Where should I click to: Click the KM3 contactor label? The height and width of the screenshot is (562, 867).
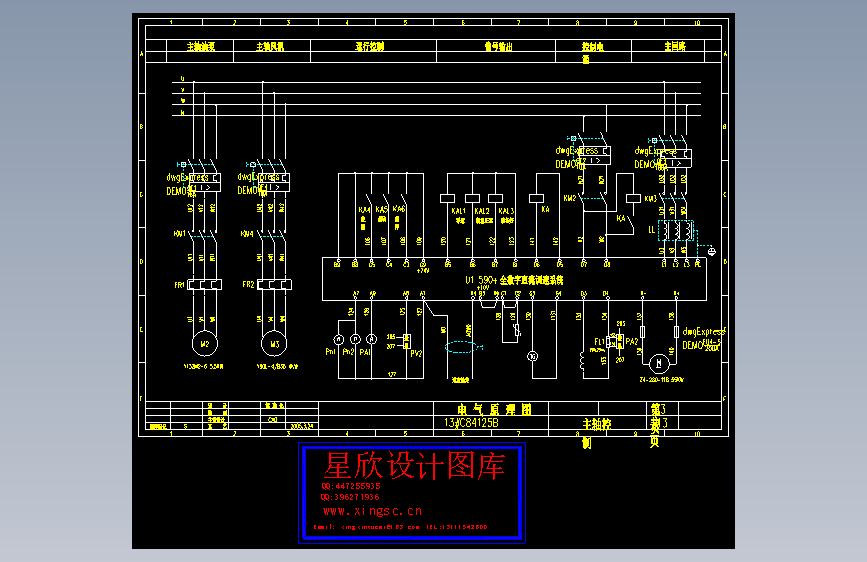(x=650, y=199)
